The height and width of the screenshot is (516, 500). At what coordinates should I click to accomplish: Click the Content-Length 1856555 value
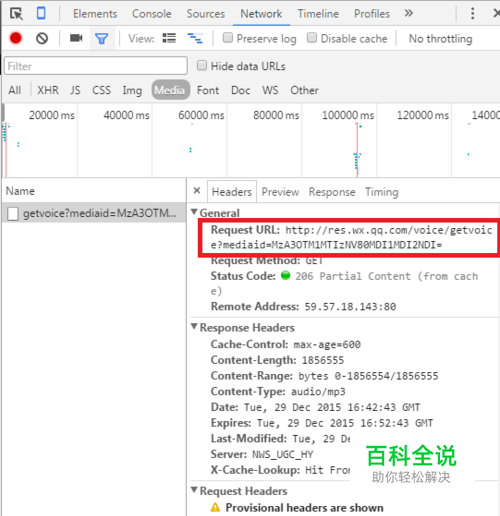[x=323, y=360]
